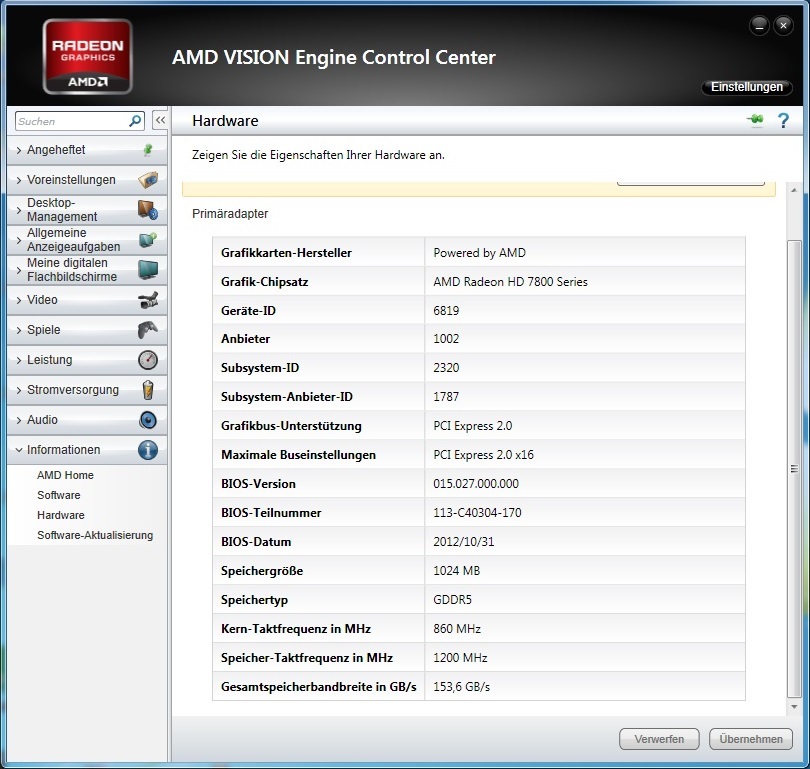The width and height of the screenshot is (810, 769).
Task: Open Software-Aktualisierung page
Action: (x=95, y=535)
